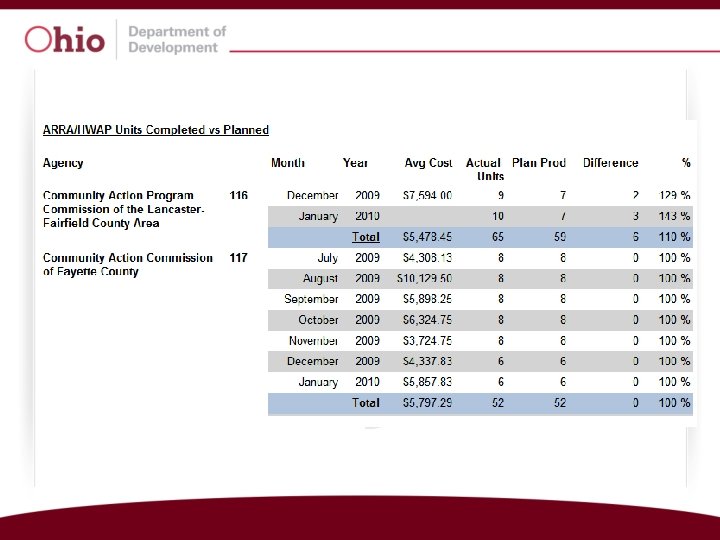Click the Plan Prod column header
Viewport: 720px width, 540px height.
click(539, 163)
